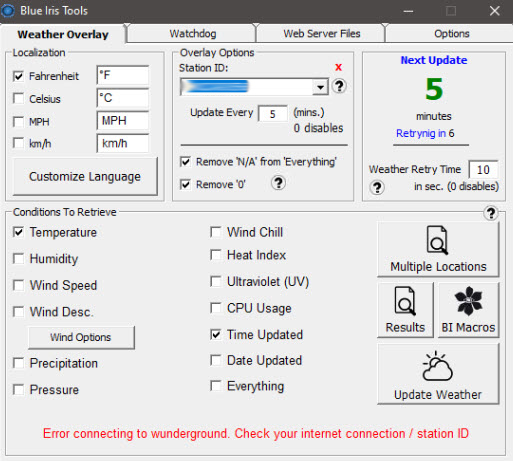Click the MPH label text field
This screenshot has width=513, height=461.
click(x=123, y=121)
